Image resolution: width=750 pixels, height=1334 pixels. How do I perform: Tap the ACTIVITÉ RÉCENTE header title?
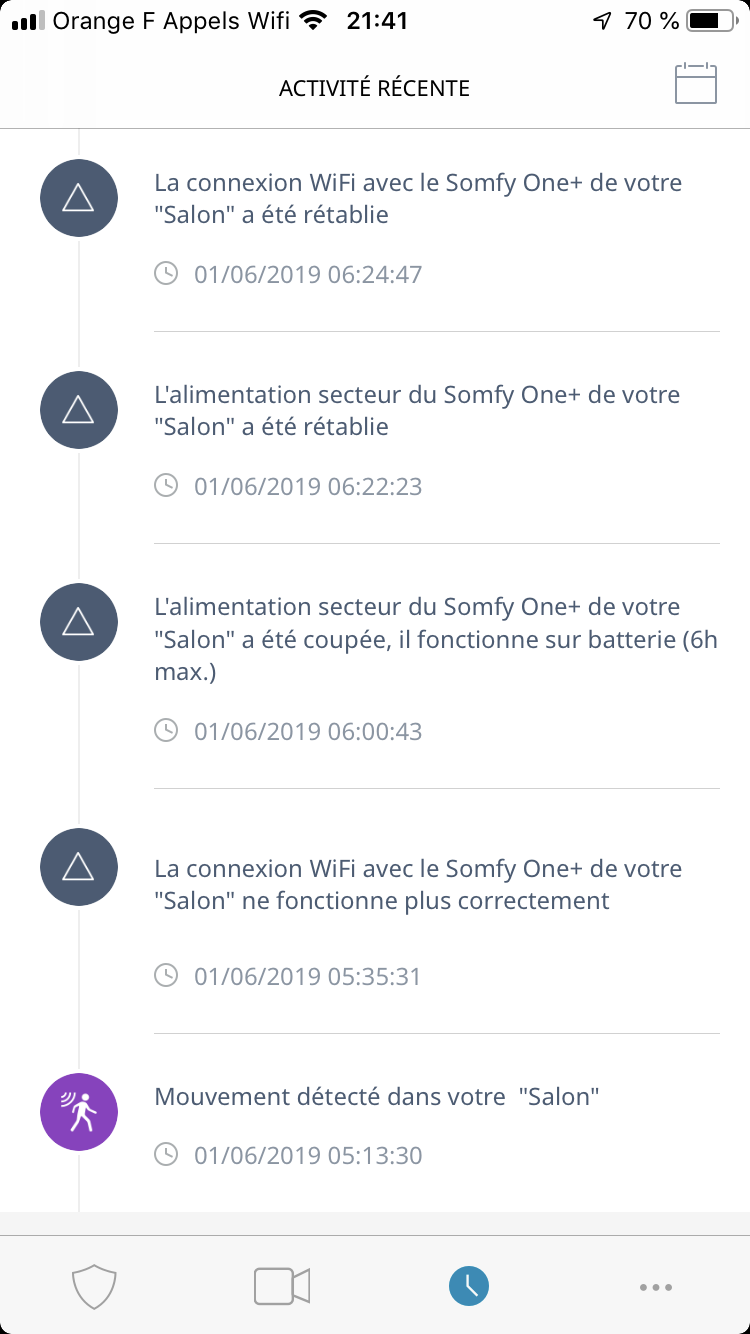[x=374, y=88]
